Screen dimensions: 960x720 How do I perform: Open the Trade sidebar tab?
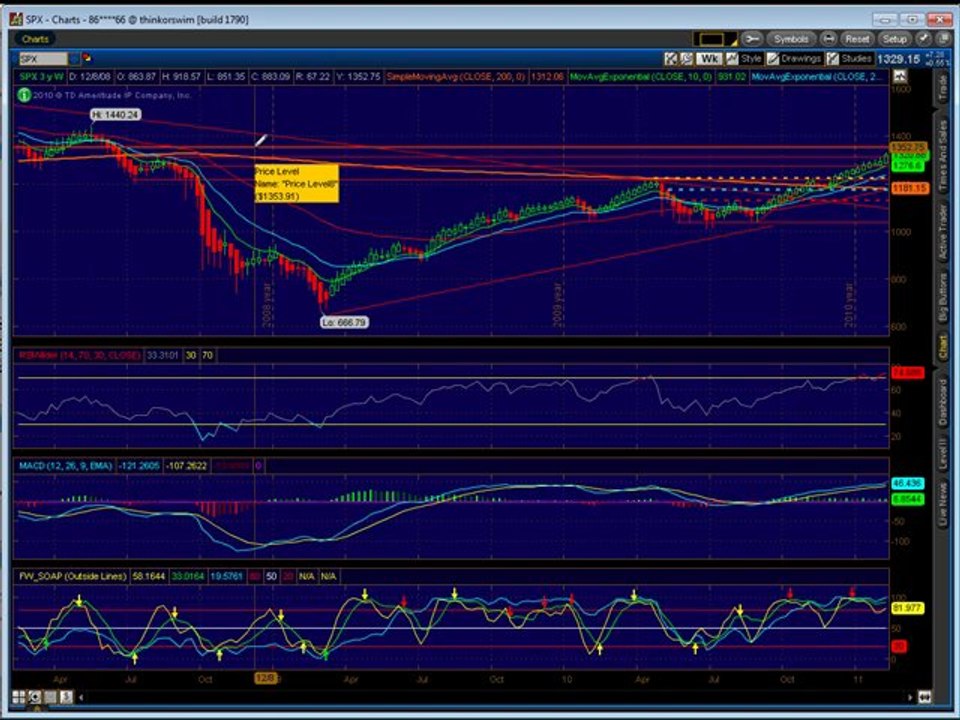(943, 89)
